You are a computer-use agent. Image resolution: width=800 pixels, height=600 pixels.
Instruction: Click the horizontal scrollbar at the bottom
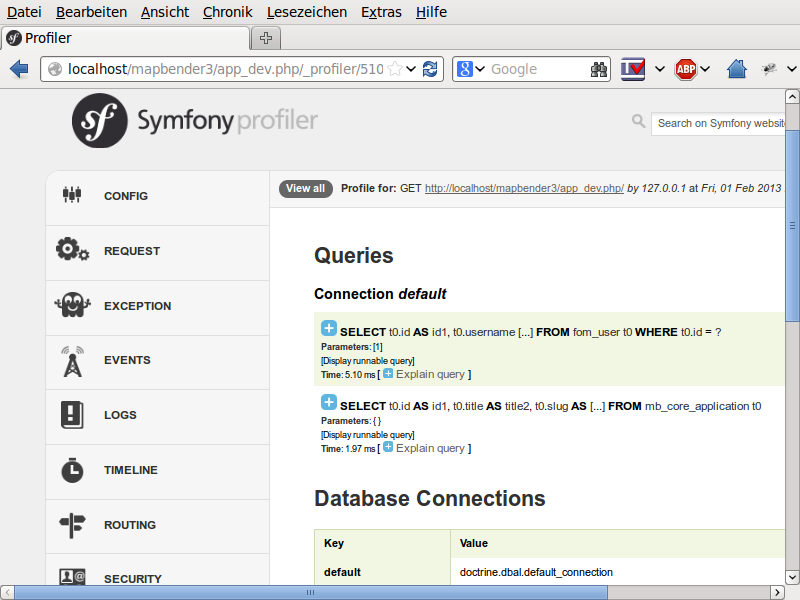(300, 592)
